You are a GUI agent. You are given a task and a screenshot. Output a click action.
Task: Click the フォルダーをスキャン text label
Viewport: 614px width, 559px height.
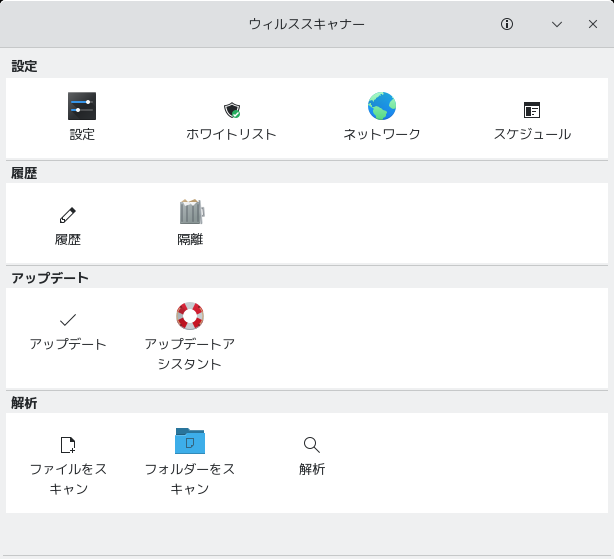pyautogui.click(x=190, y=479)
